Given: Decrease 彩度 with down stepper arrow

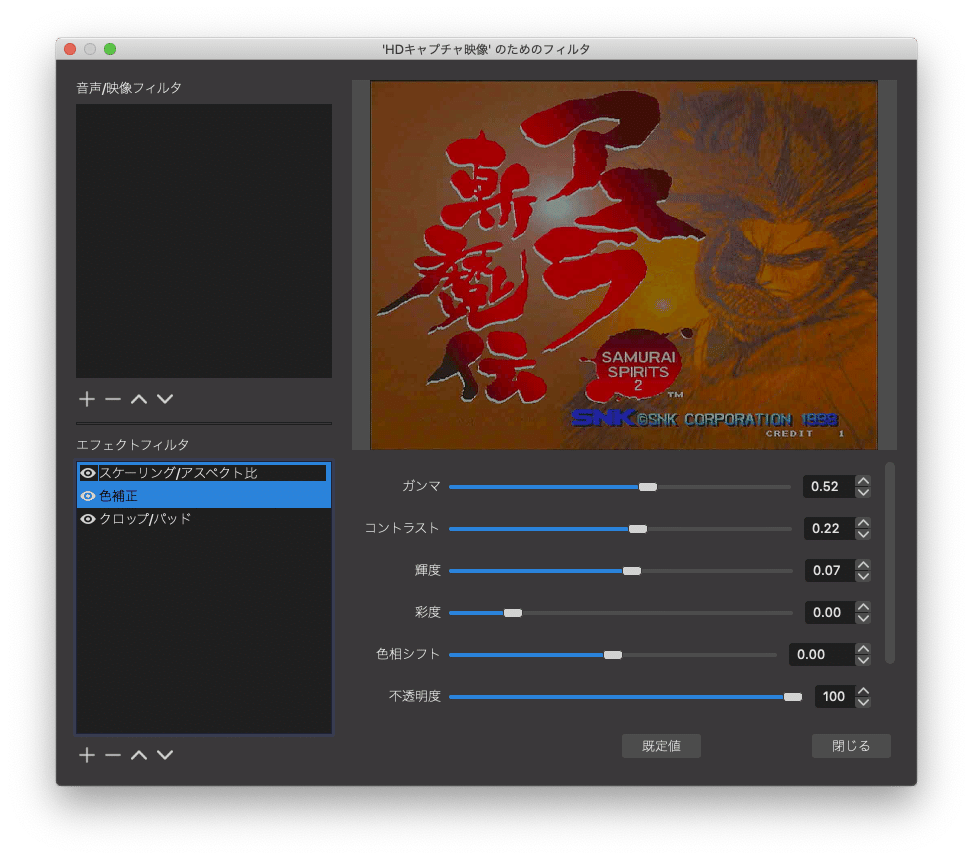Looking at the screenshot, I should (863, 619).
